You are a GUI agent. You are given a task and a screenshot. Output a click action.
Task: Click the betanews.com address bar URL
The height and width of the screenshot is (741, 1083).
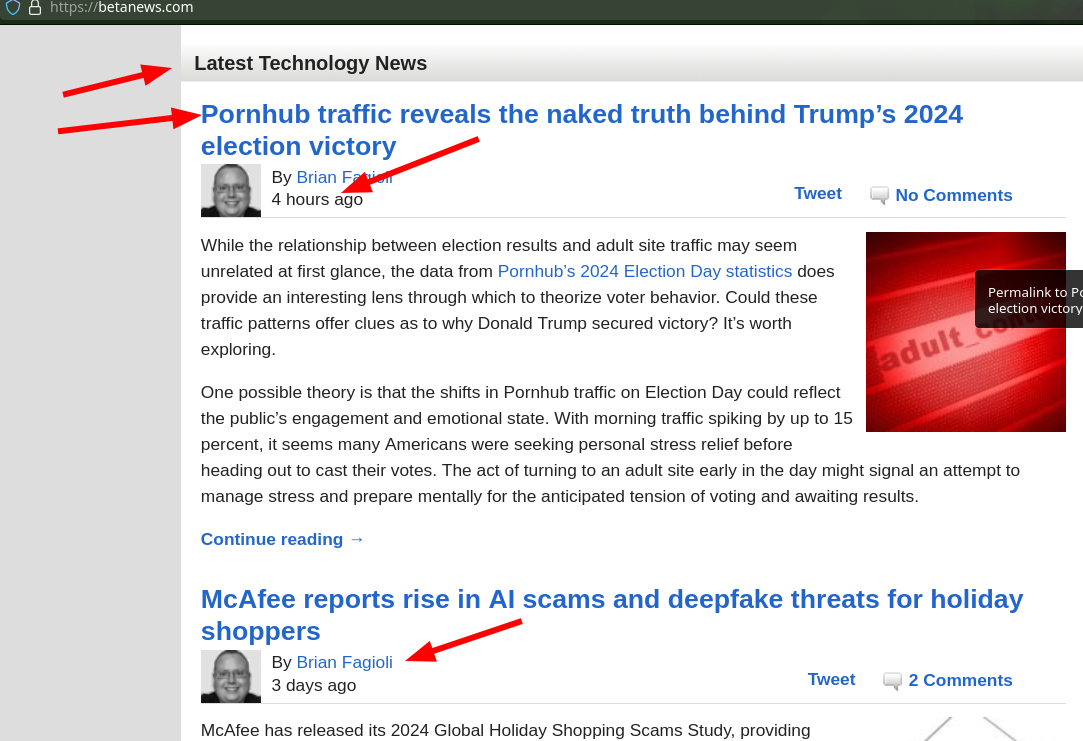122,8
